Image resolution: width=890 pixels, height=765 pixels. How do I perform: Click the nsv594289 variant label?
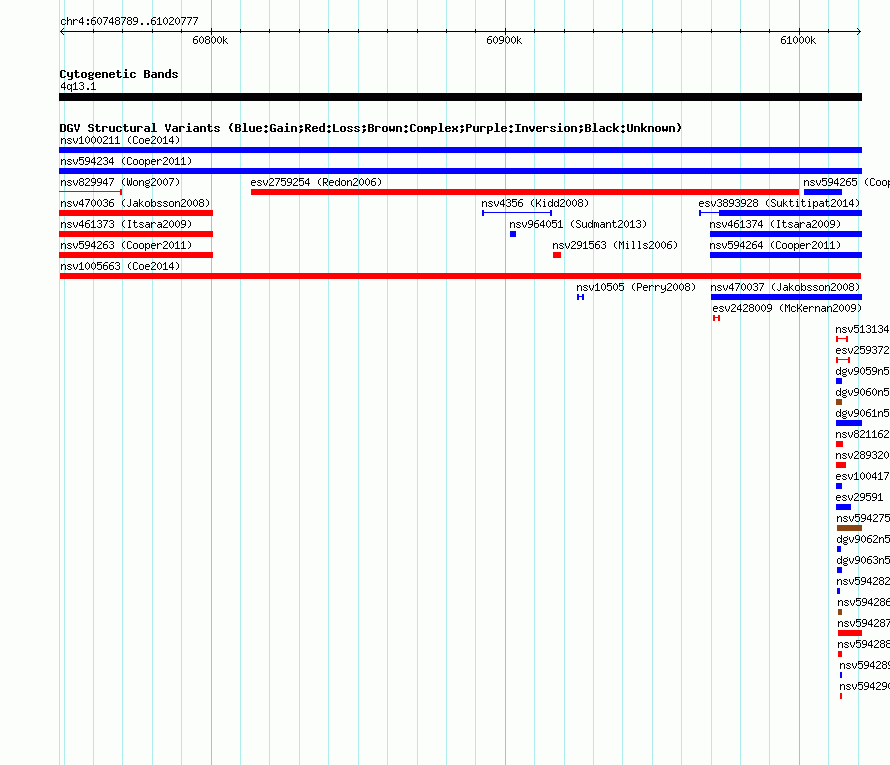[864, 665]
